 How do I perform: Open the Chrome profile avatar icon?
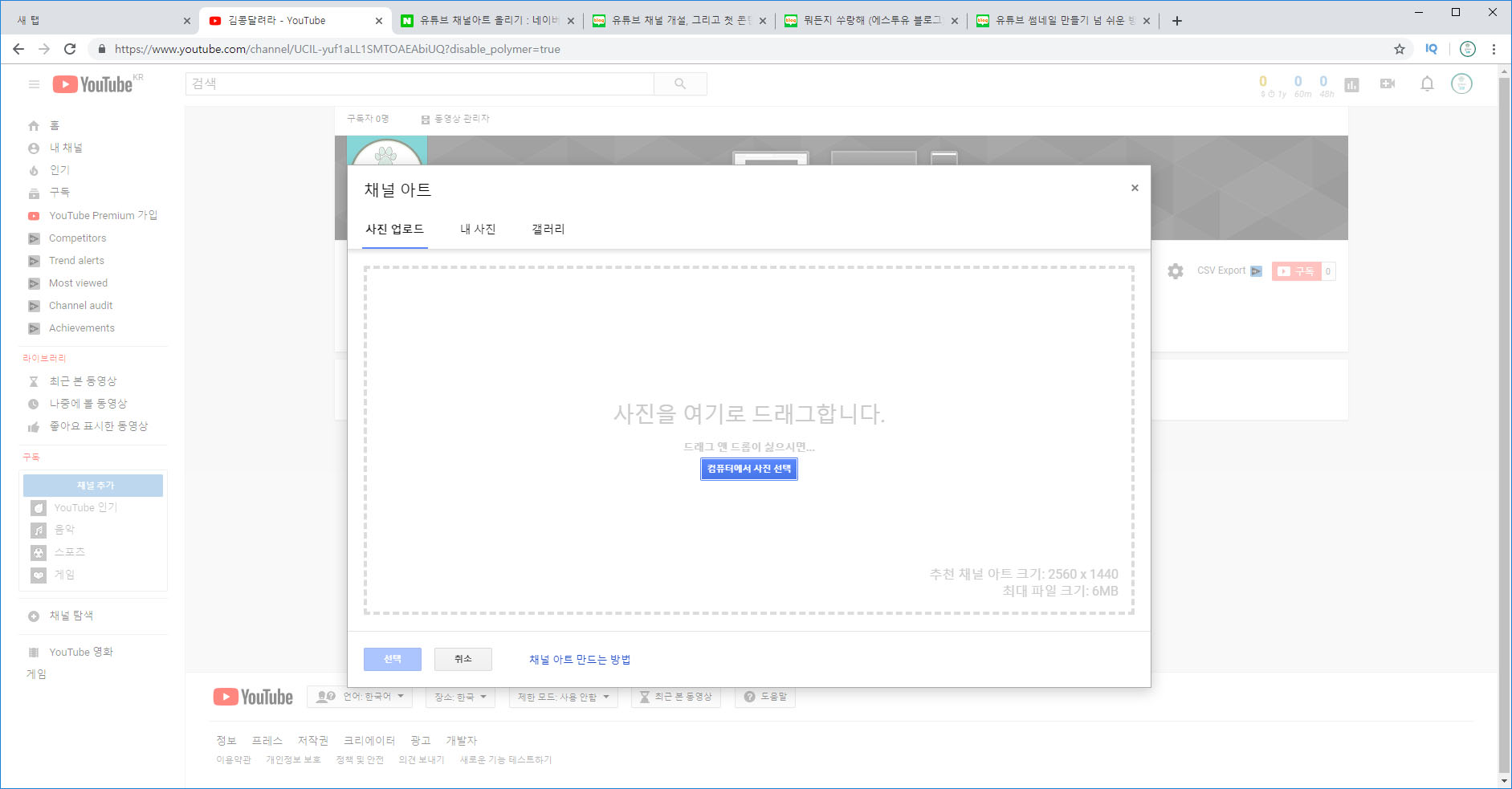click(1468, 49)
